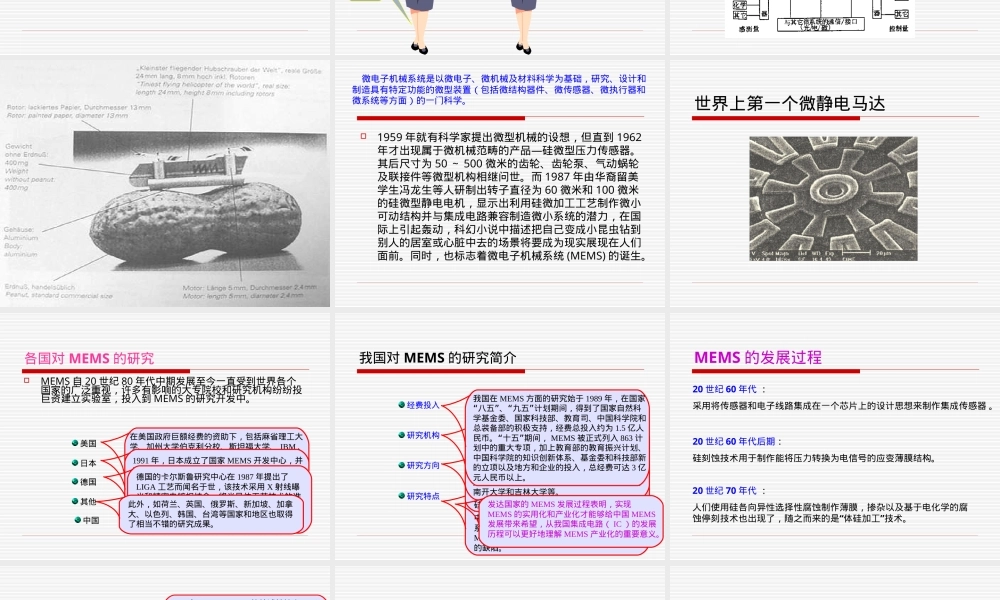Select the helicopter-on-peanut photo slide
The width and height of the screenshot is (1000, 600).
165,183
